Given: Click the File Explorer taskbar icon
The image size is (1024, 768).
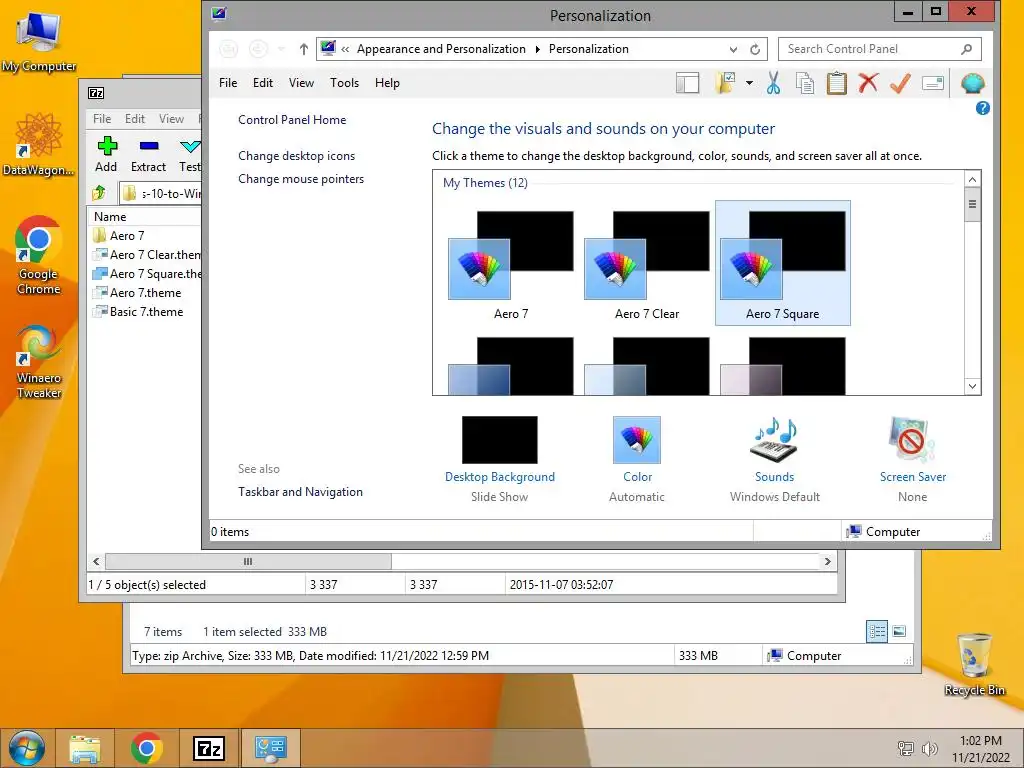Looking at the screenshot, I should click(x=85, y=748).
